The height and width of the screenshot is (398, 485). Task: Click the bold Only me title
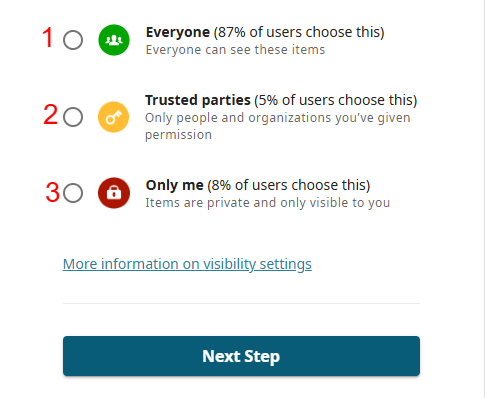coord(175,185)
